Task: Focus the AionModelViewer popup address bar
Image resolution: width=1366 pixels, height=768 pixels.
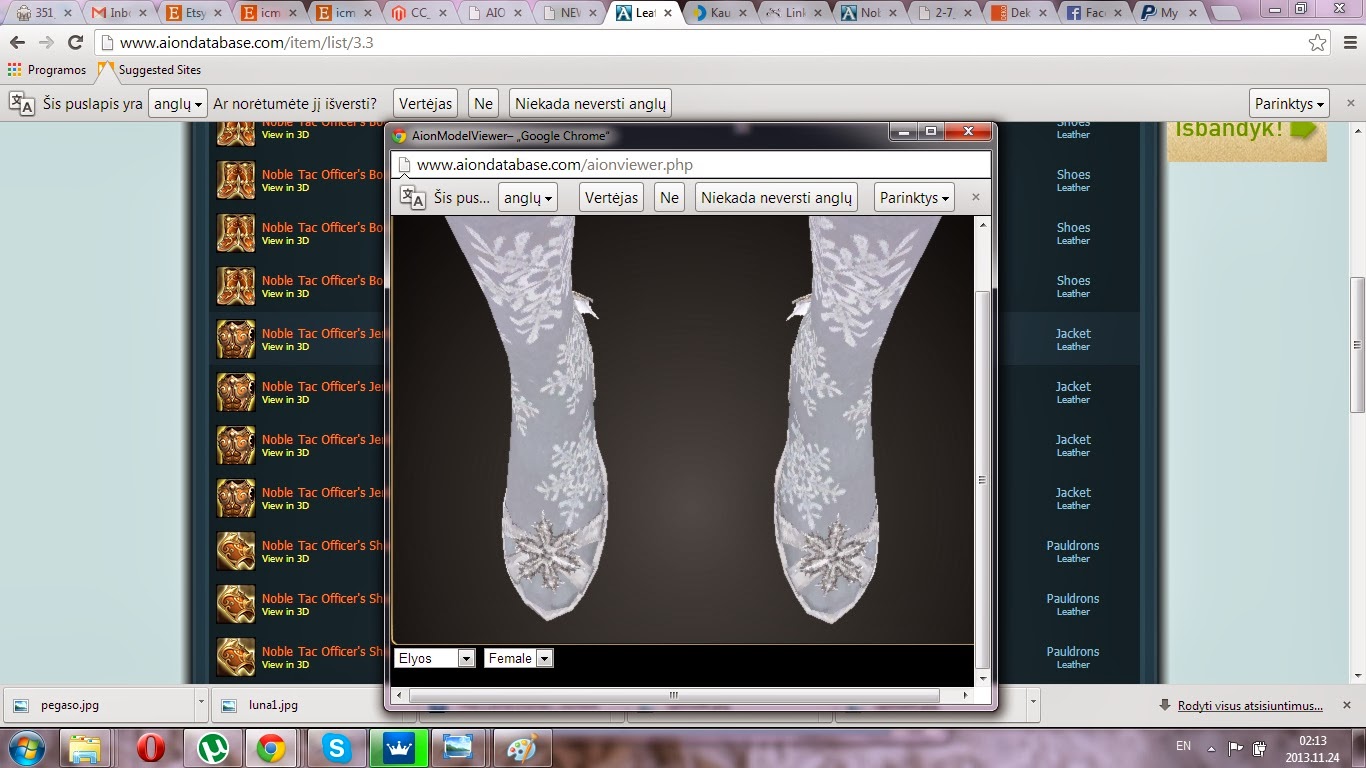Action: tap(690, 165)
